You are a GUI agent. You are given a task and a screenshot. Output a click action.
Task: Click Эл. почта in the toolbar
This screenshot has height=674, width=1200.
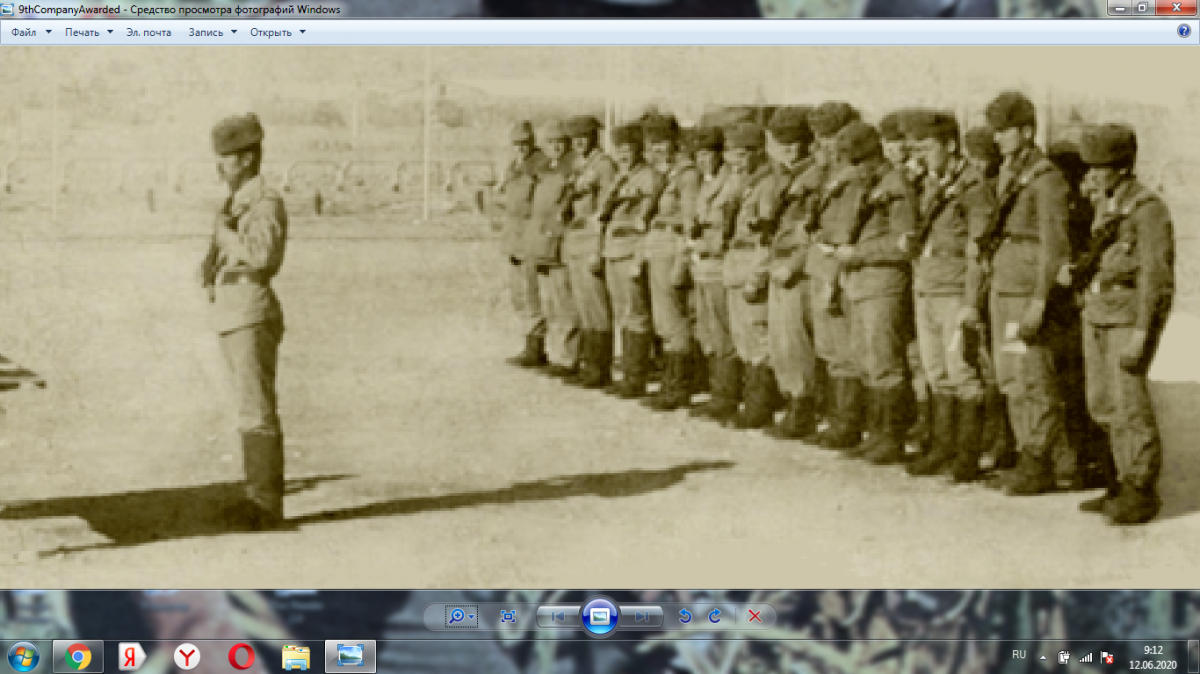click(149, 32)
